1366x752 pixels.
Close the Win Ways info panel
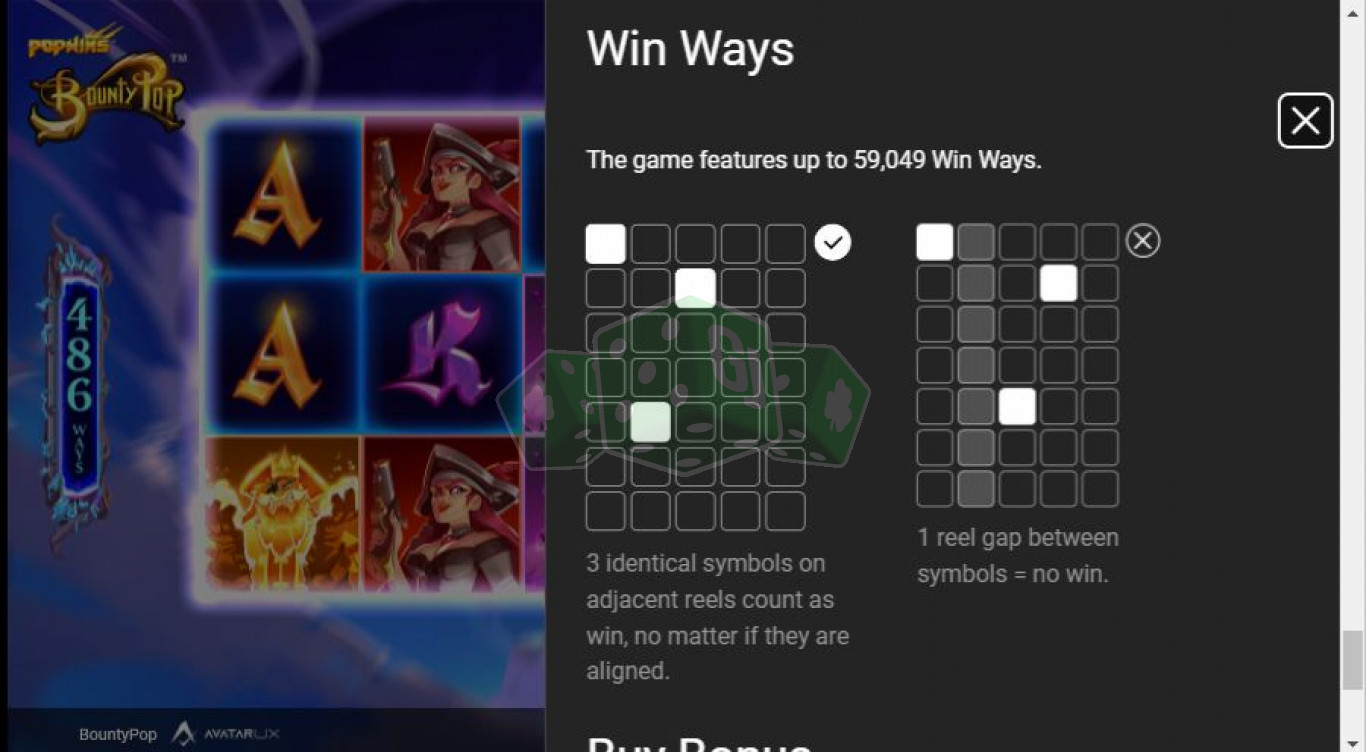[x=1305, y=121]
